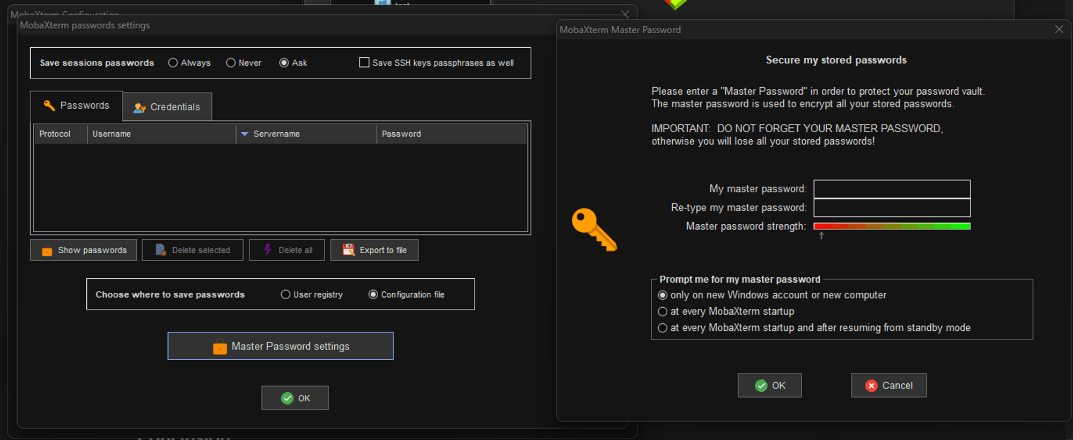Click the Password column header

[x=450, y=134]
